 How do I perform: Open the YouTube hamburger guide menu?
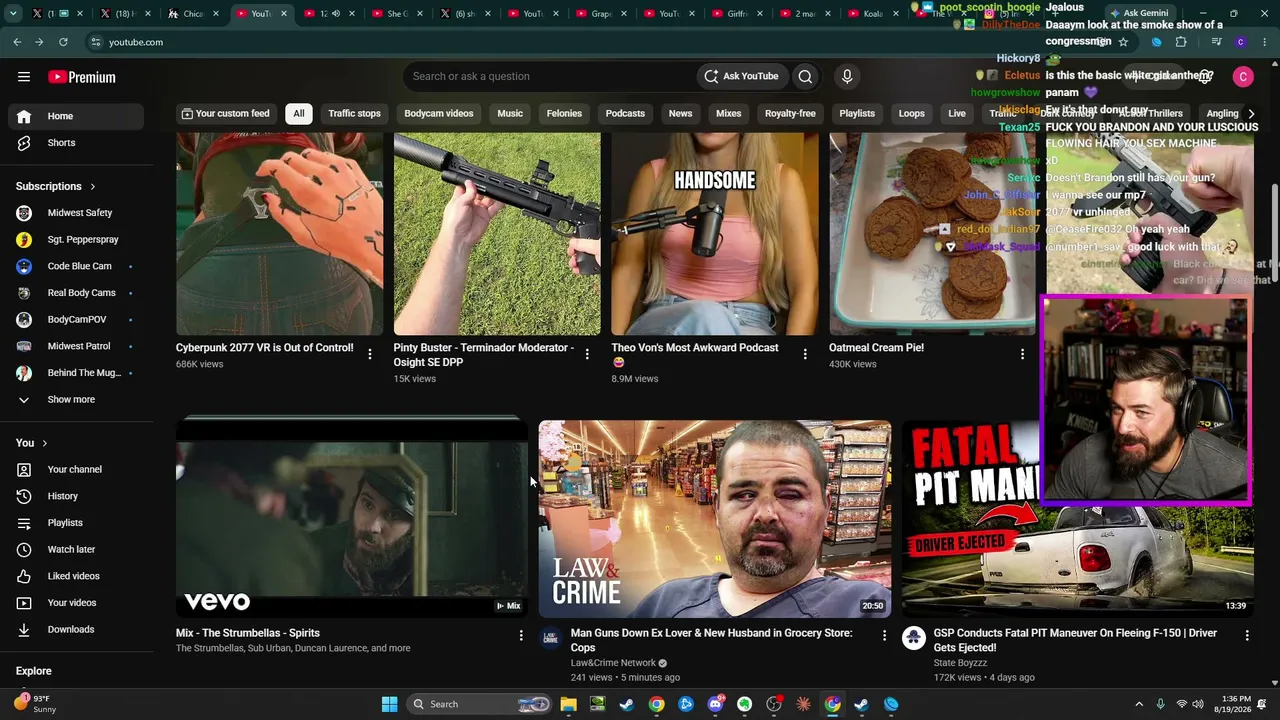pyautogui.click(x=24, y=77)
